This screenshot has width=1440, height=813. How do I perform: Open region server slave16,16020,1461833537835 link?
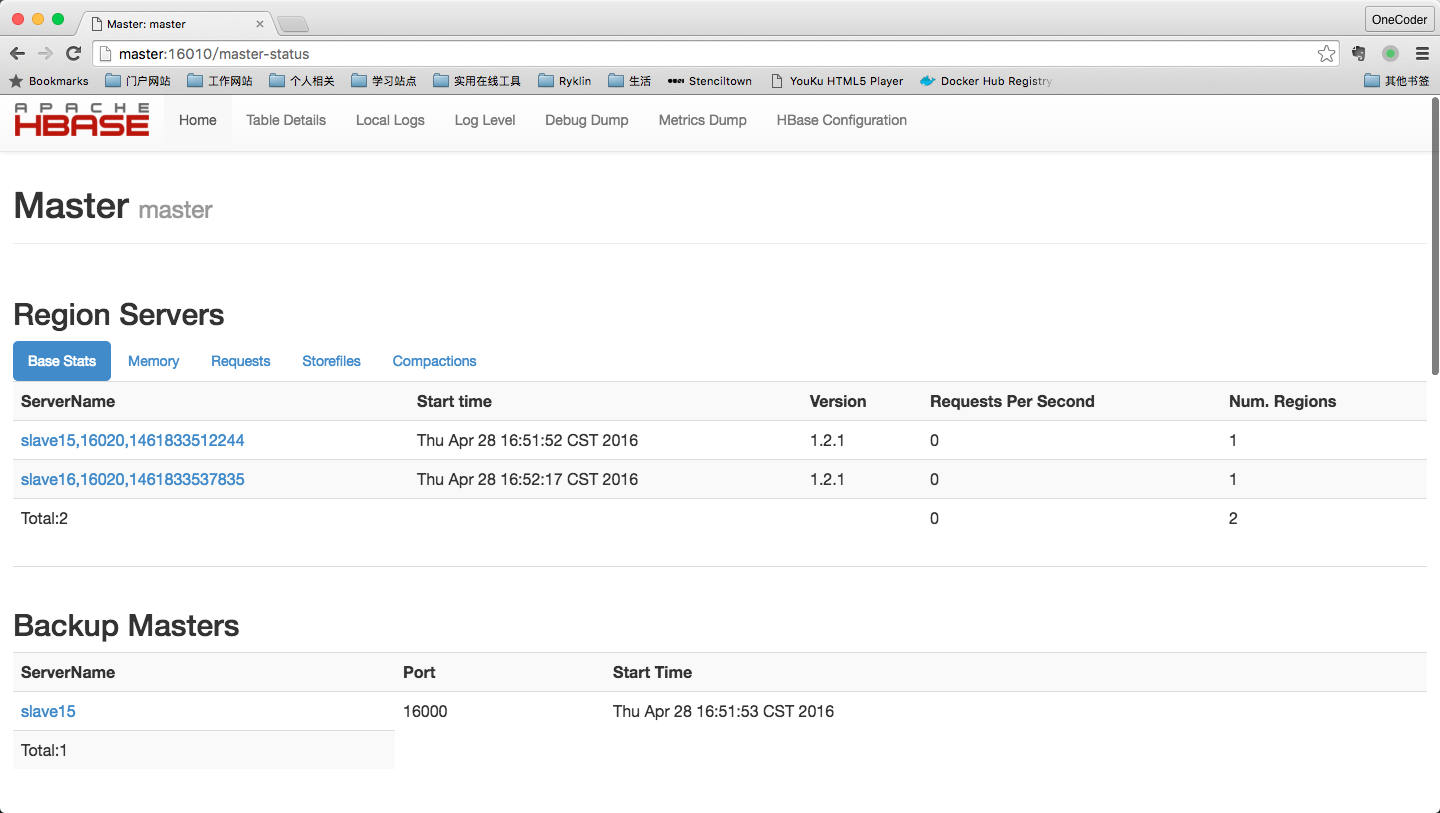tap(132, 479)
